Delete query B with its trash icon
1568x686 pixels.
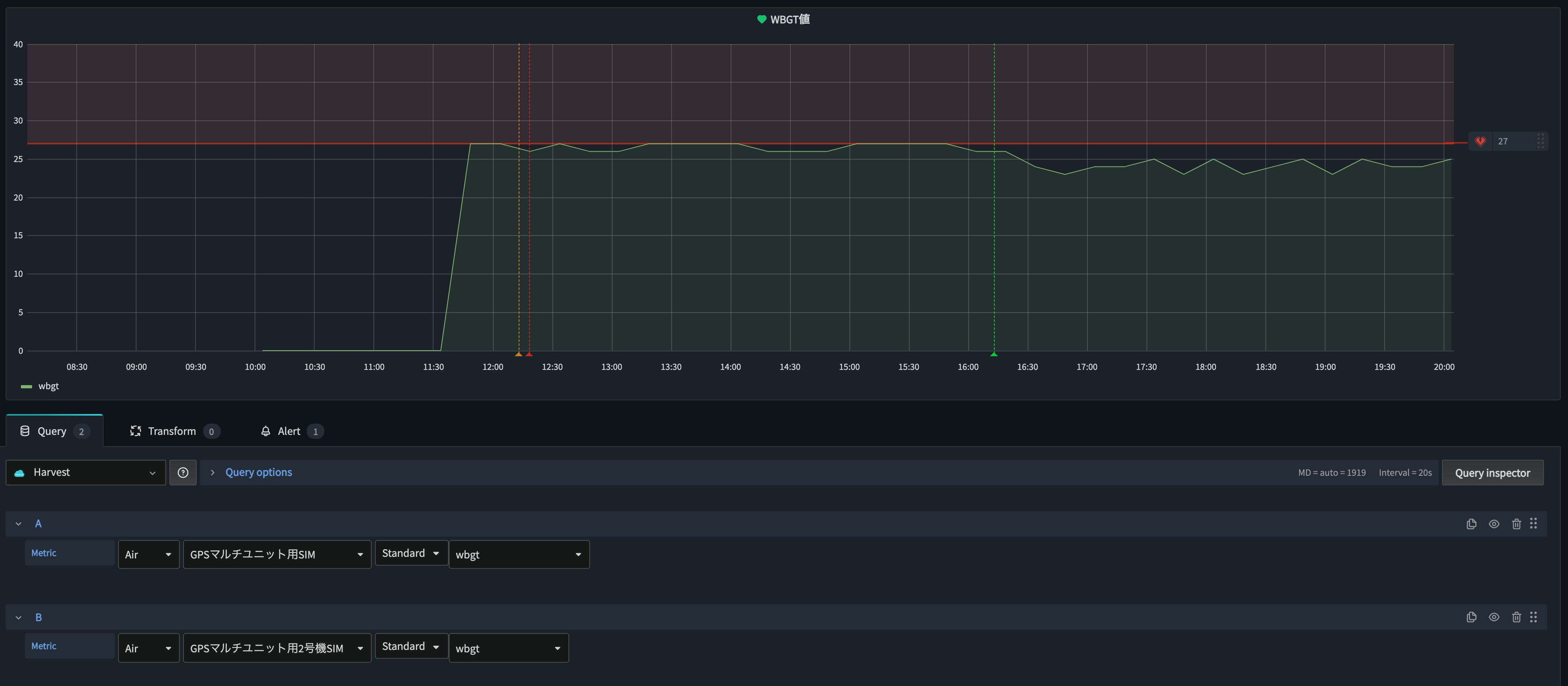point(1516,617)
